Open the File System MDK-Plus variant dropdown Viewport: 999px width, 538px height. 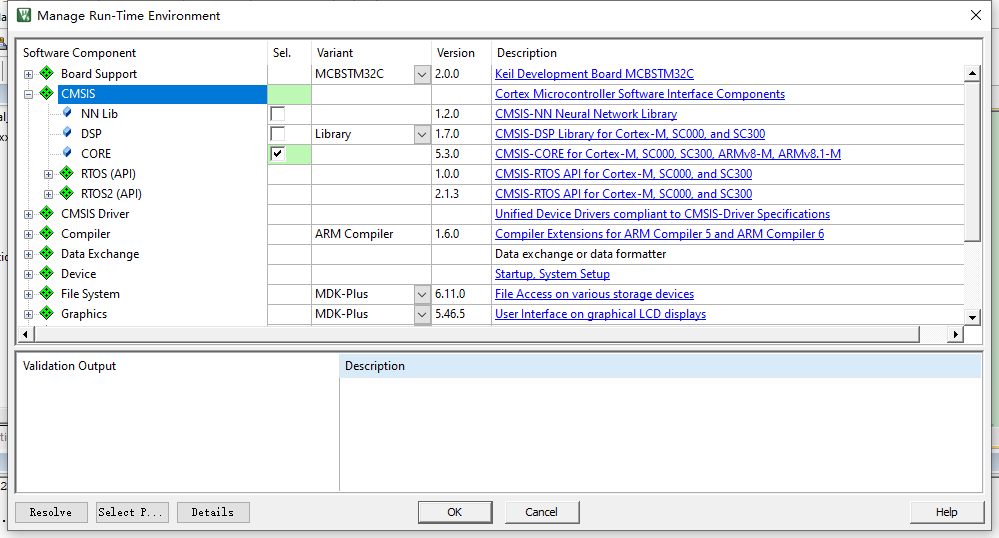coord(422,294)
